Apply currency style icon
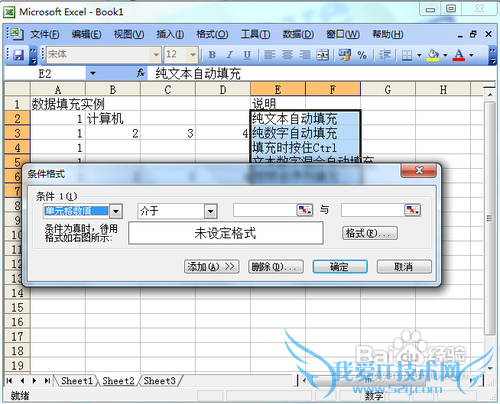The image size is (500, 404). tap(345, 55)
